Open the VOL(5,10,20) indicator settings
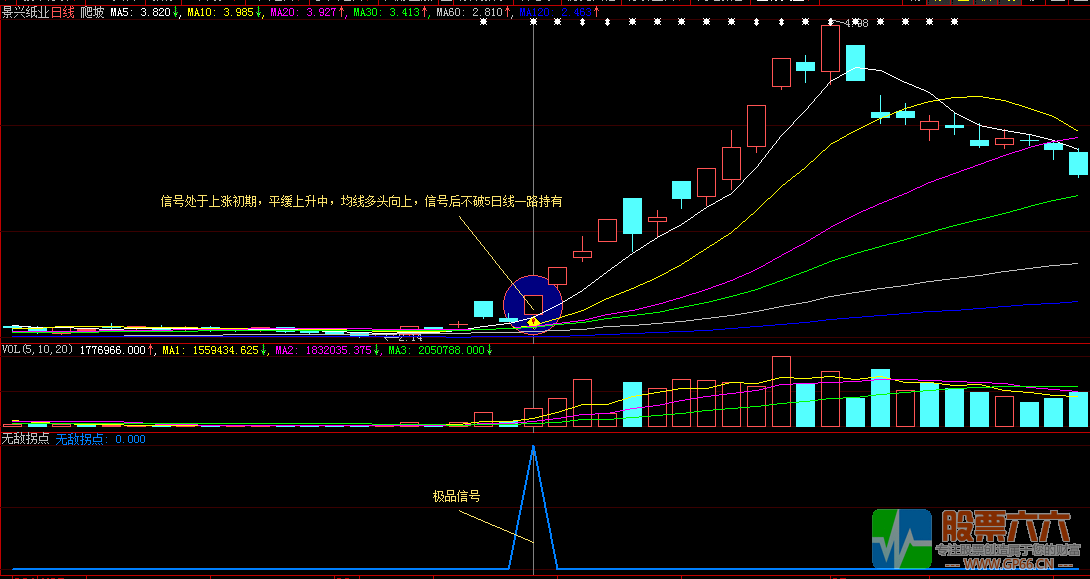 [36, 350]
